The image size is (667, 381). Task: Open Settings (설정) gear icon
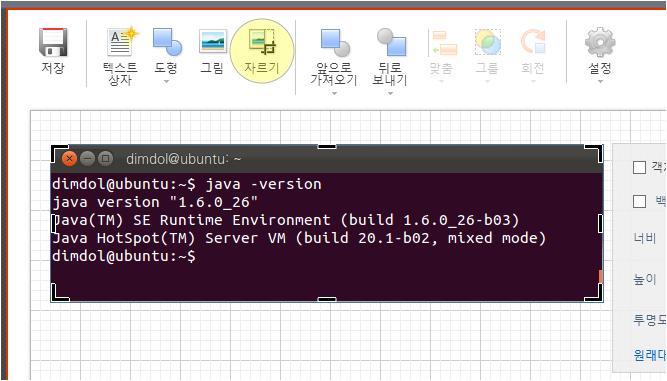point(600,42)
